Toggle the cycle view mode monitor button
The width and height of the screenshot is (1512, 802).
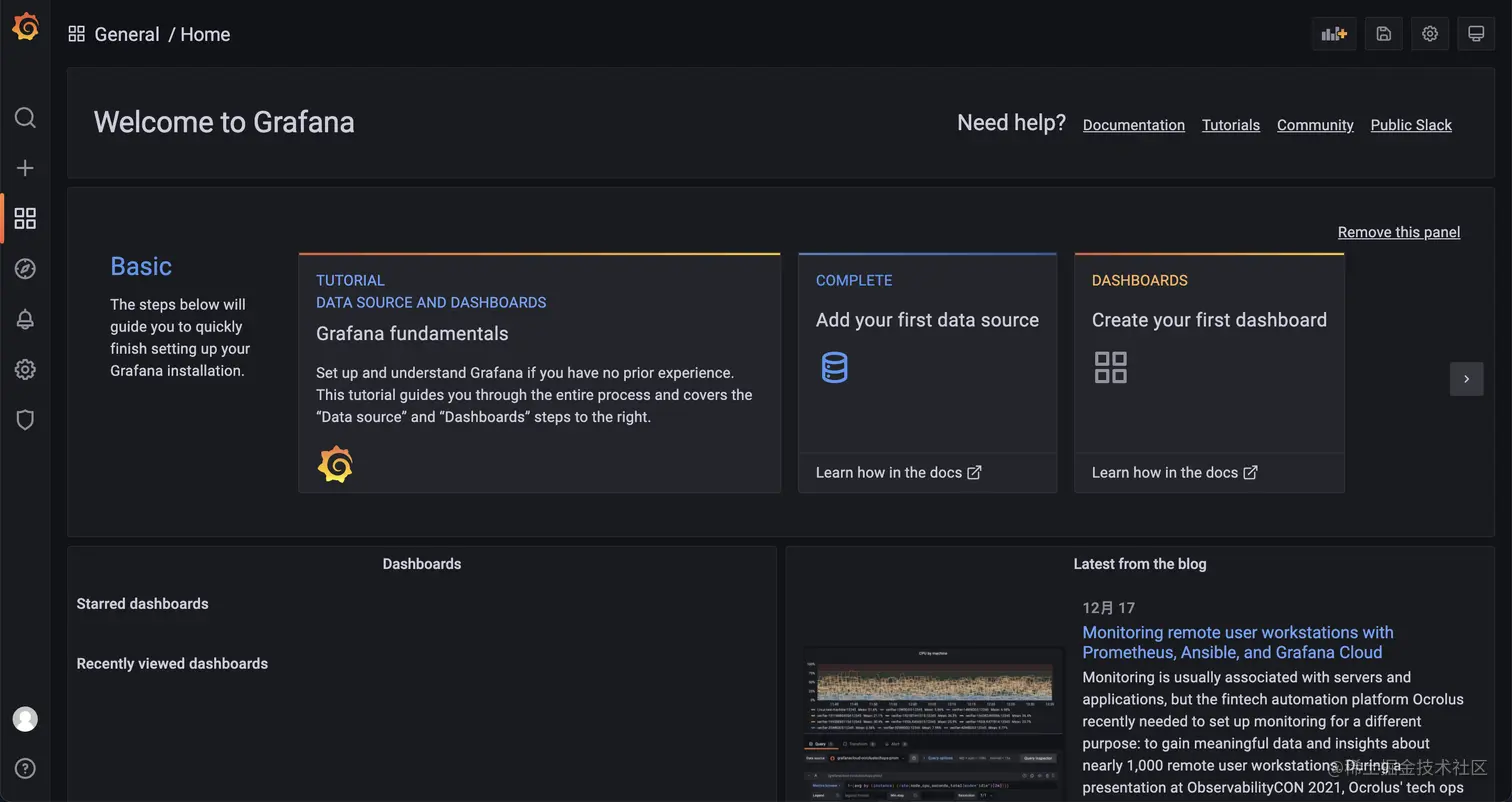click(1476, 34)
